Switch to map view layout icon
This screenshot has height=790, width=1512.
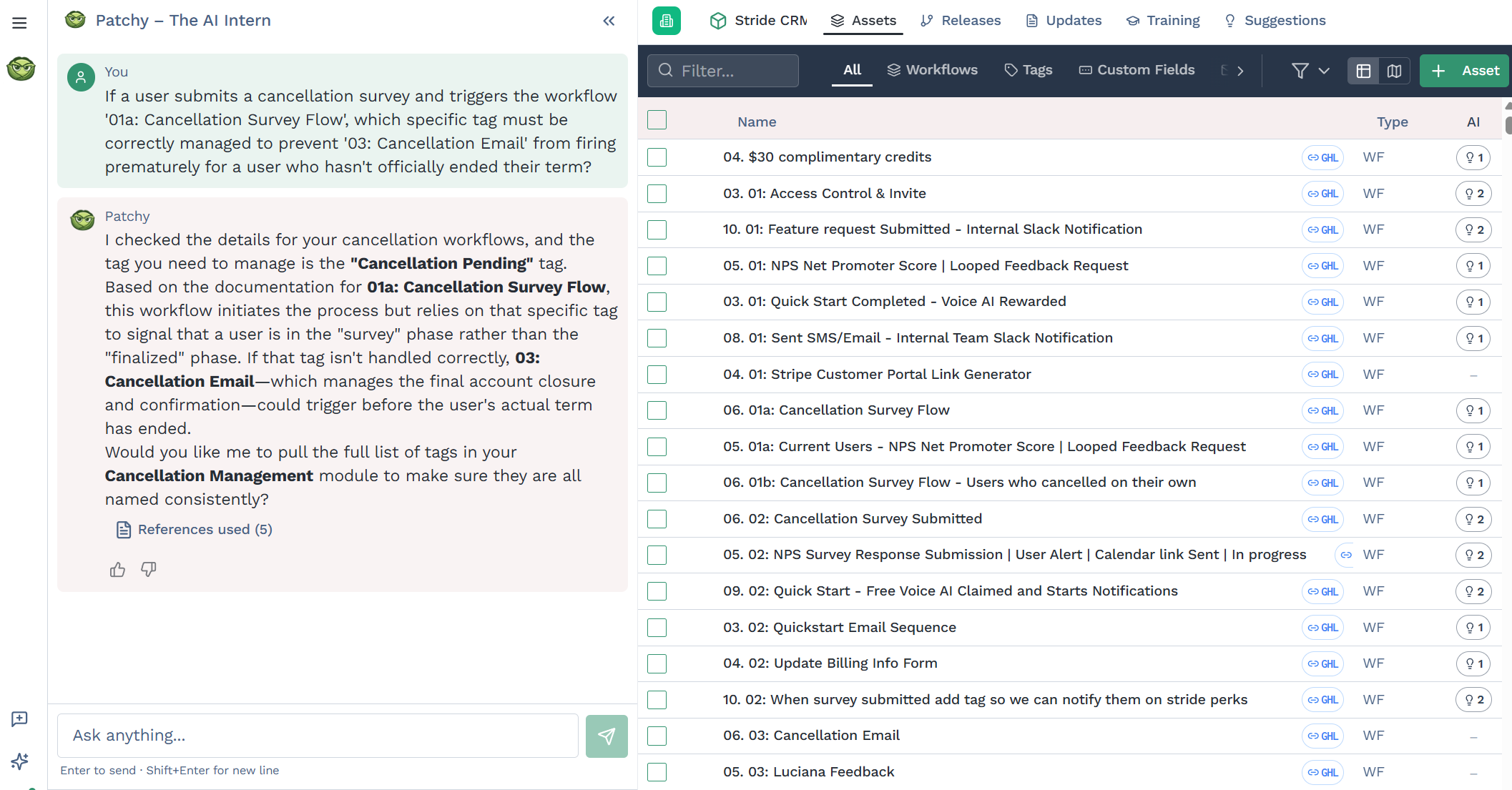[x=1394, y=71]
